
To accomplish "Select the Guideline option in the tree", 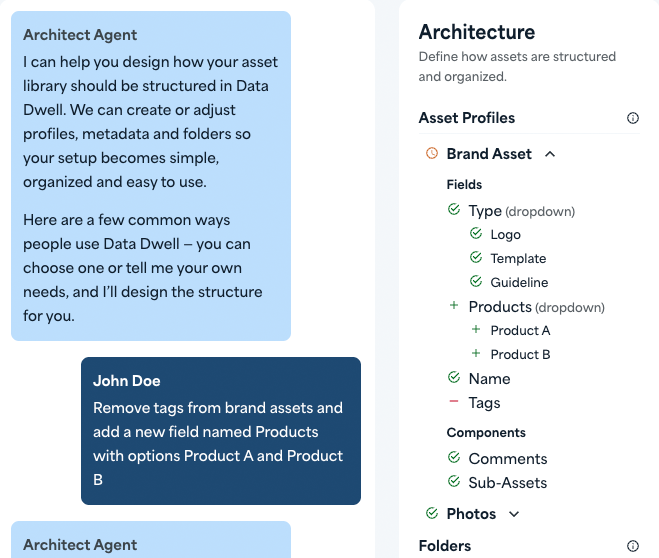I will (x=519, y=283).
